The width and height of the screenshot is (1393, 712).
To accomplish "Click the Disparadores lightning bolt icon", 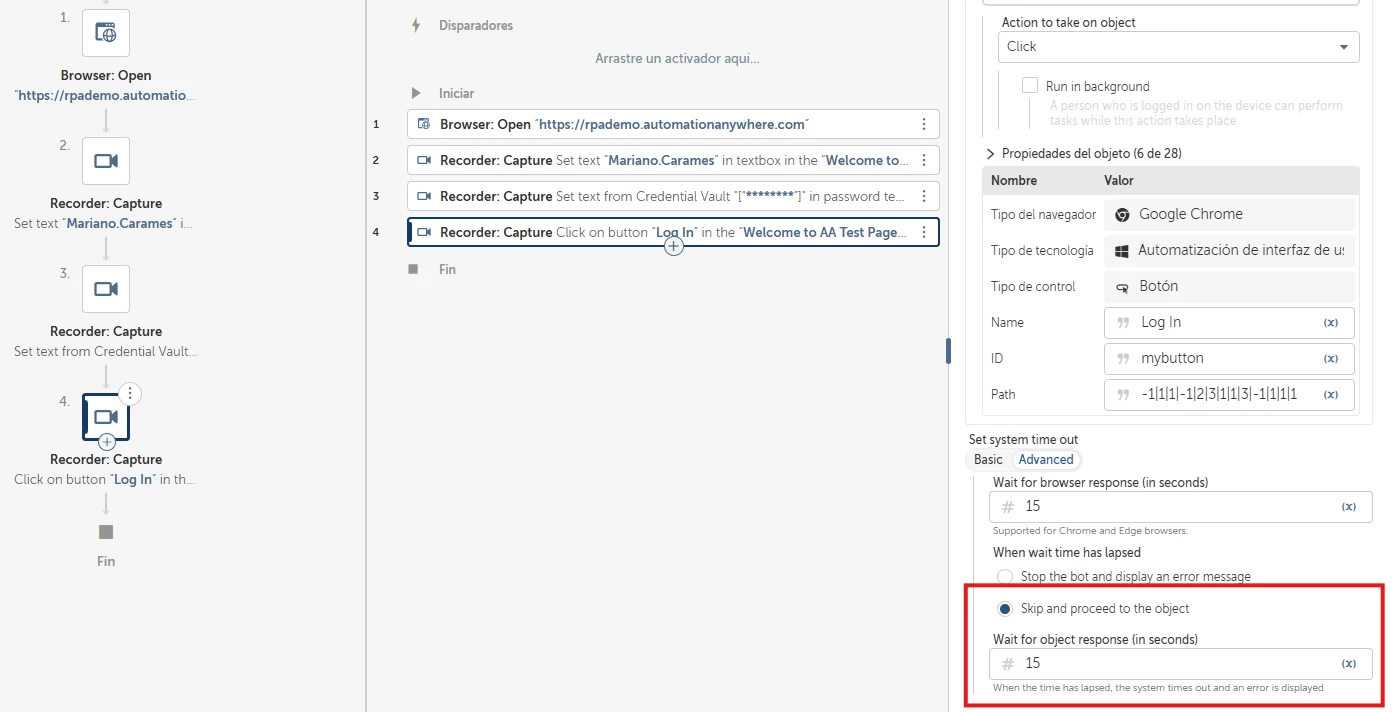I will (x=416, y=25).
